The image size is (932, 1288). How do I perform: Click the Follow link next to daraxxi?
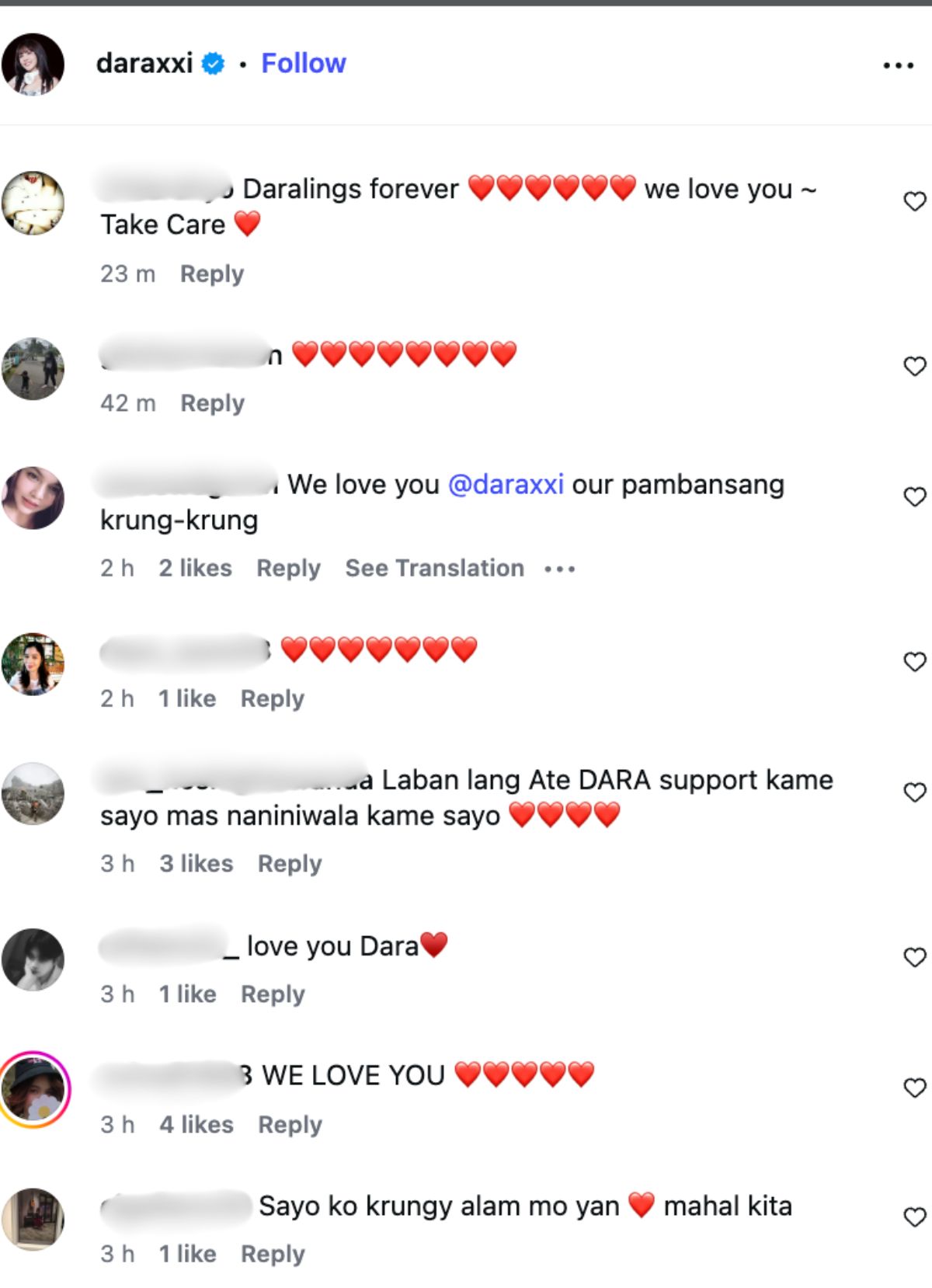coord(304,63)
